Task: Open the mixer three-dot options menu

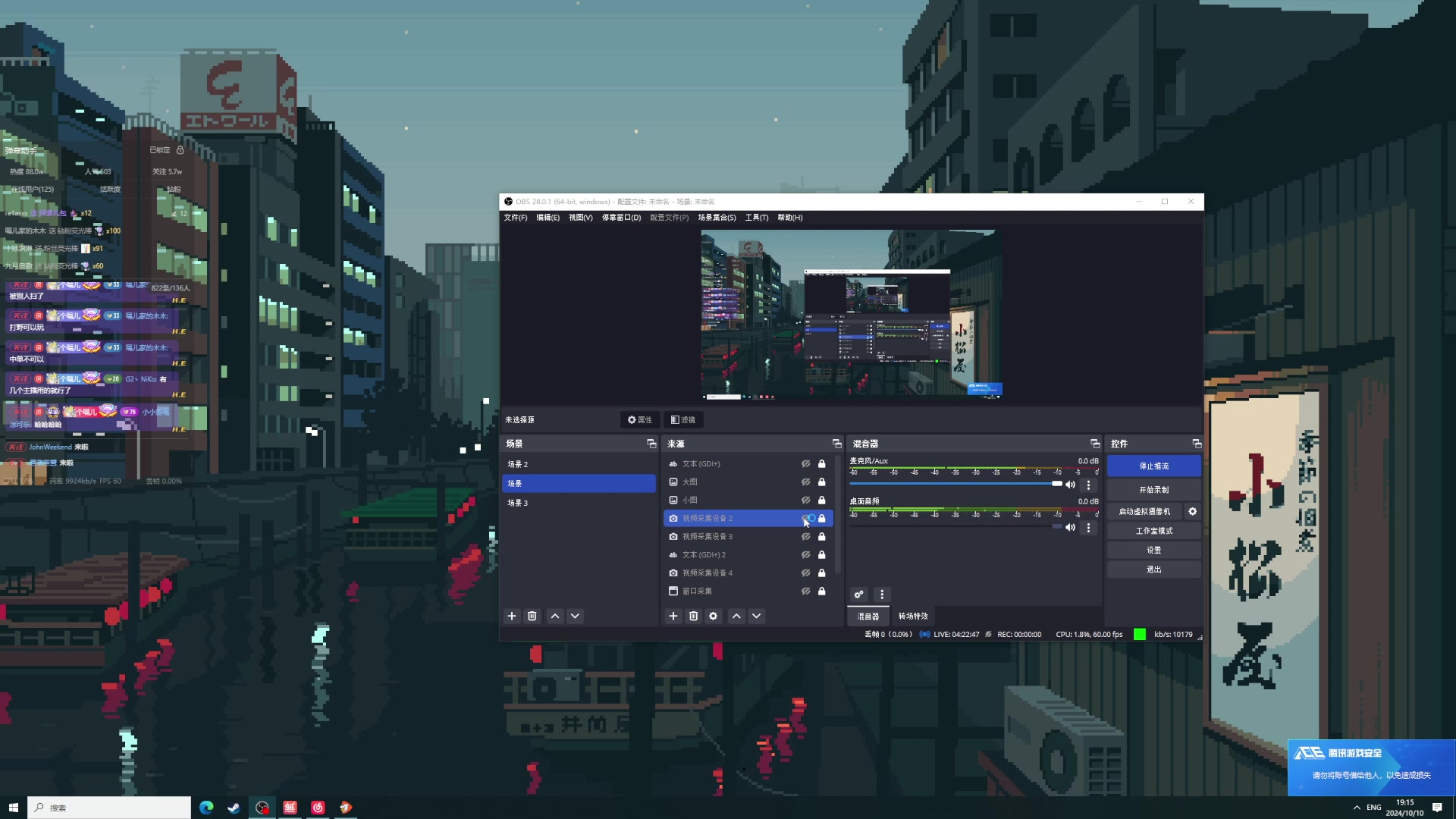Action: click(x=881, y=595)
